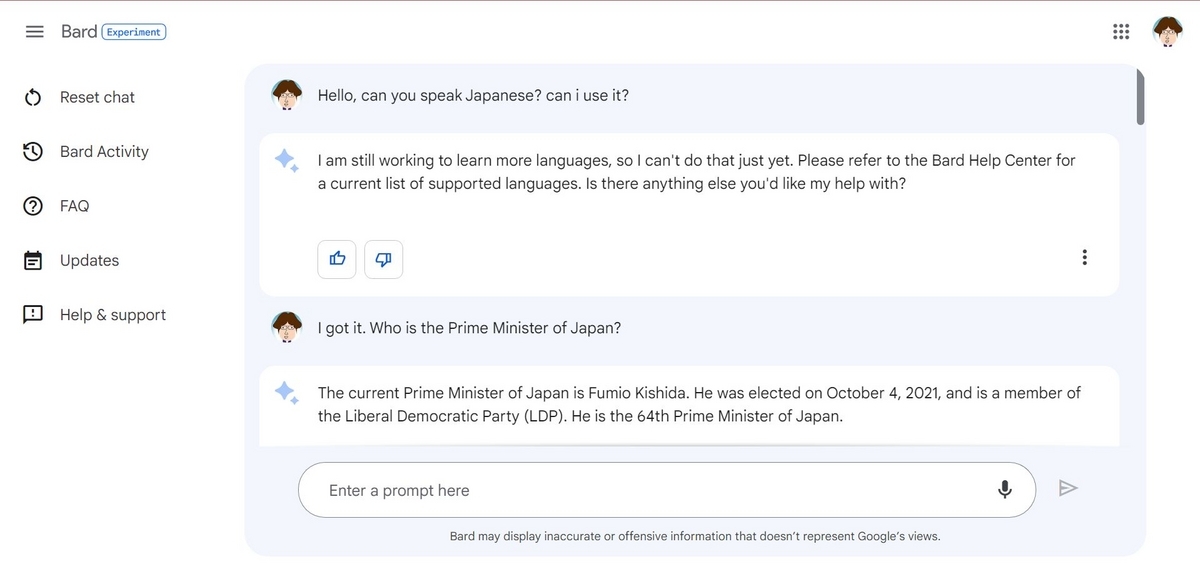Click the Updates calendar icon
This screenshot has height=574, width=1200.
[x=33, y=260]
